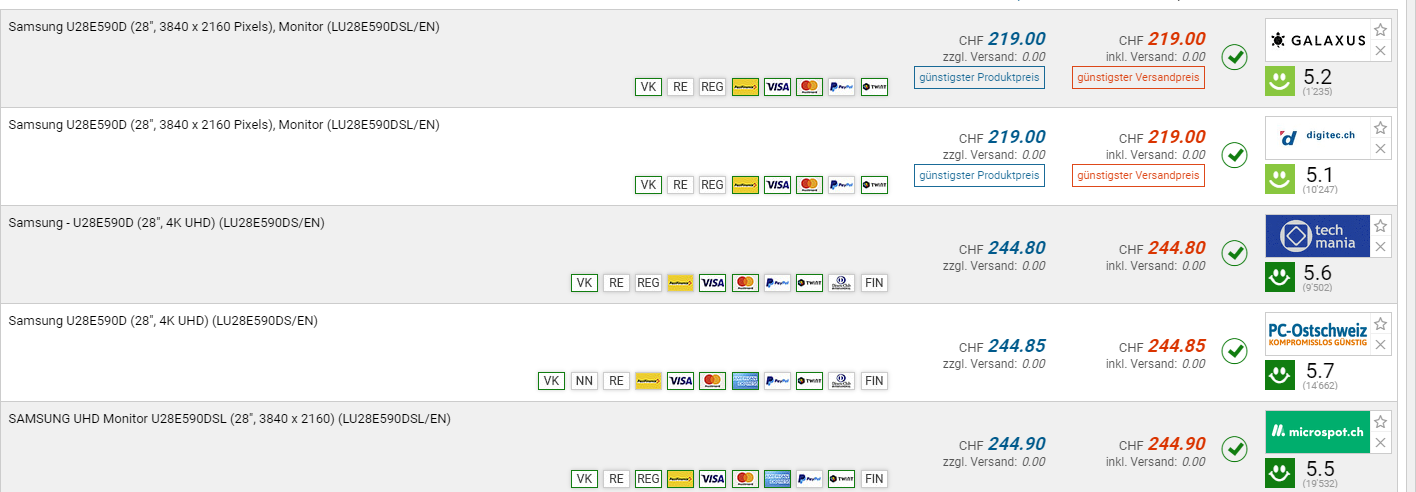The image size is (1416, 492).
Task: Click the Diners Club icon in tech mania row
Action: 841,283
